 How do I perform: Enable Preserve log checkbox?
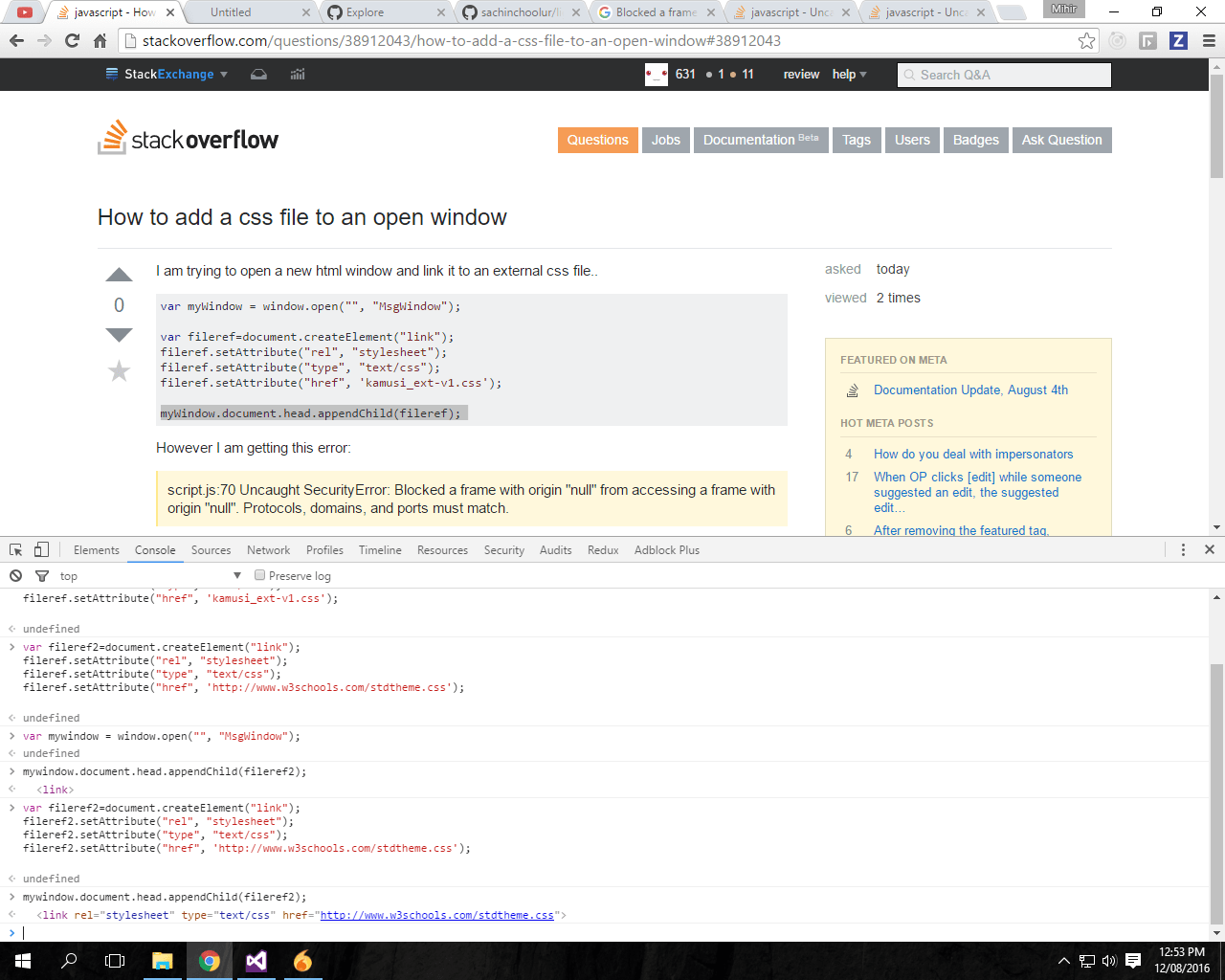[x=259, y=575]
